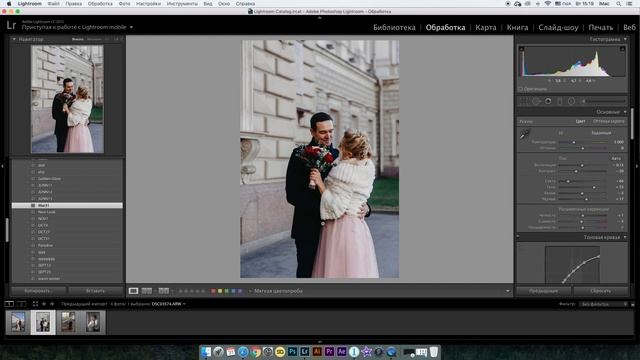
Task: Apply the New Look preset
Action: tap(47, 212)
